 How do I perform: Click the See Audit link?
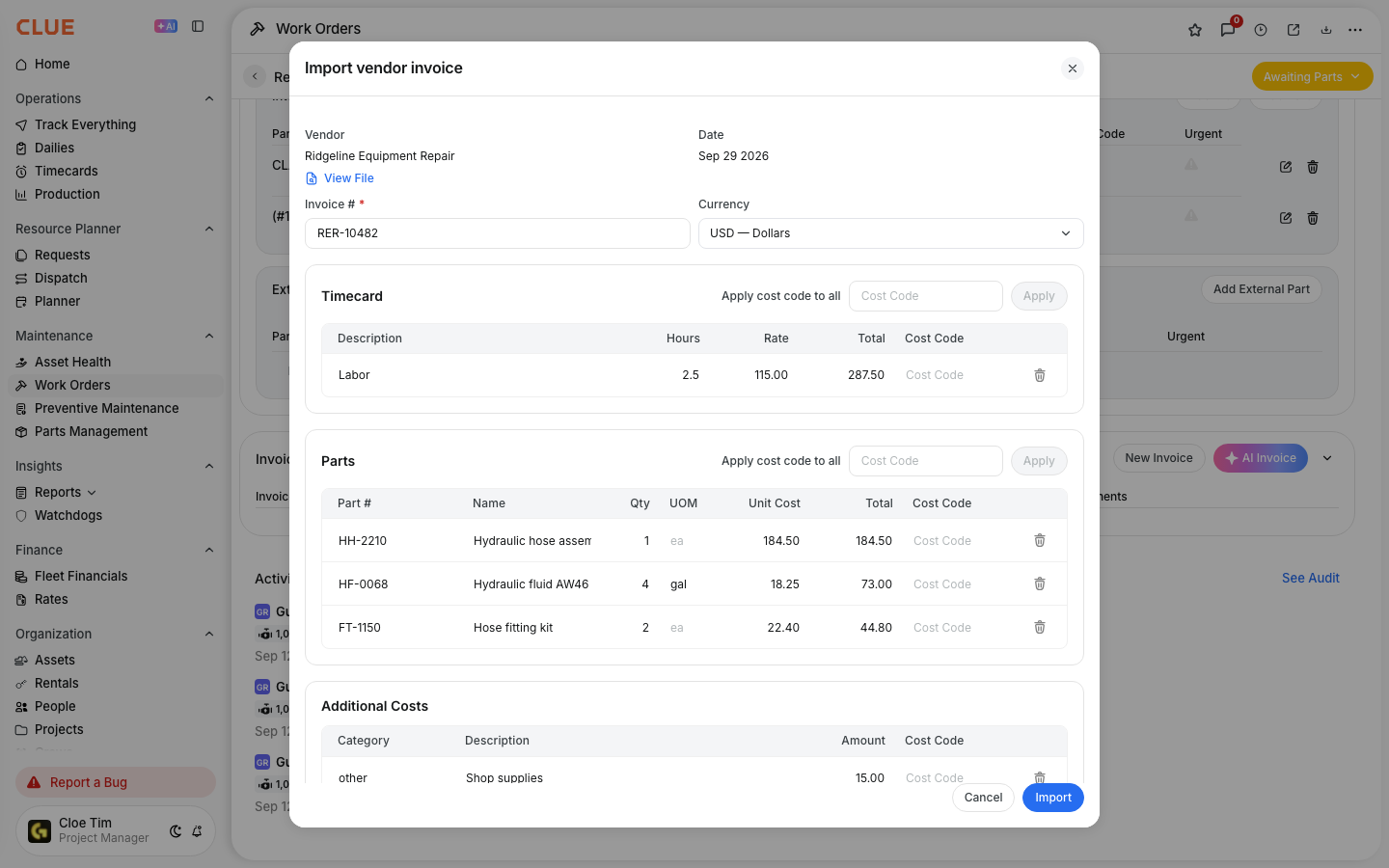(x=1311, y=578)
